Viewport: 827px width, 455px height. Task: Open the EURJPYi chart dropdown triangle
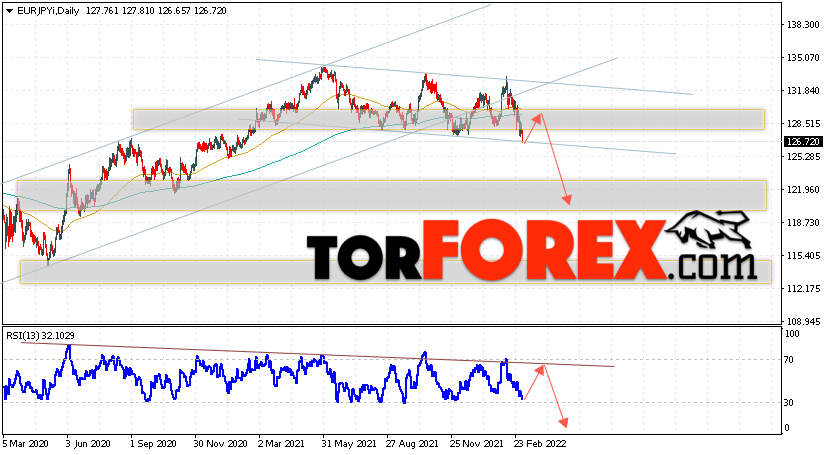pos(9,11)
